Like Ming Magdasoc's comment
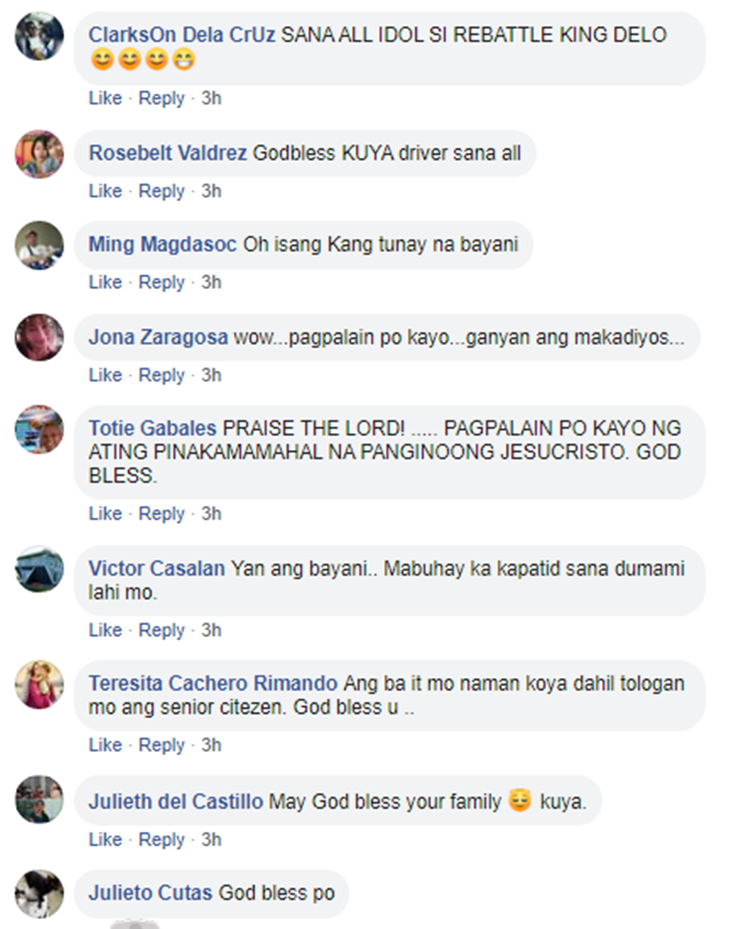This screenshot has height=929, width=750. (x=105, y=282)
